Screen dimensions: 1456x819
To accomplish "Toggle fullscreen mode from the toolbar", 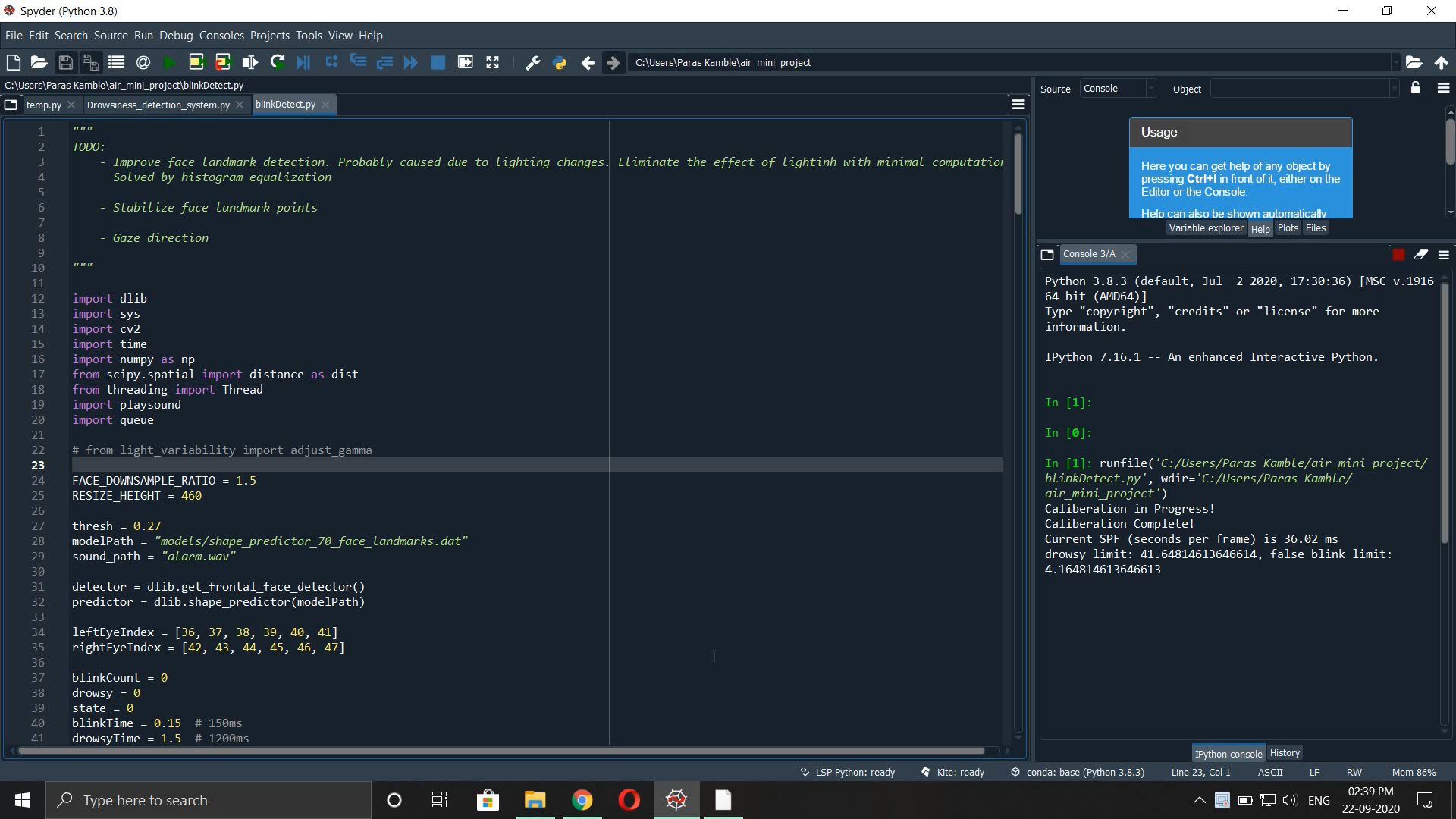I will coord(492,62).
